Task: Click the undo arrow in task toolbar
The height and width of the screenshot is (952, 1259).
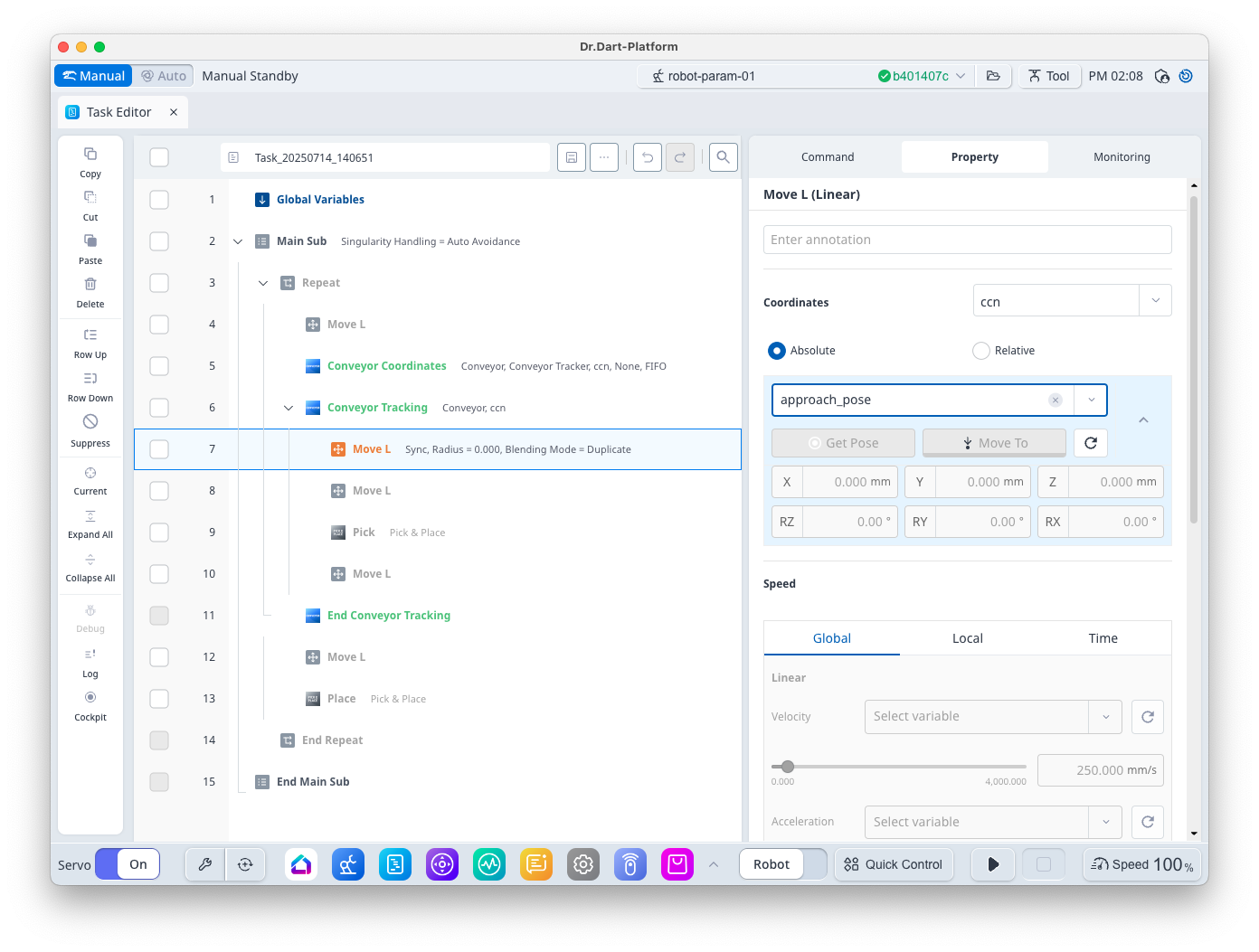Action: click(x=648, y=157)
